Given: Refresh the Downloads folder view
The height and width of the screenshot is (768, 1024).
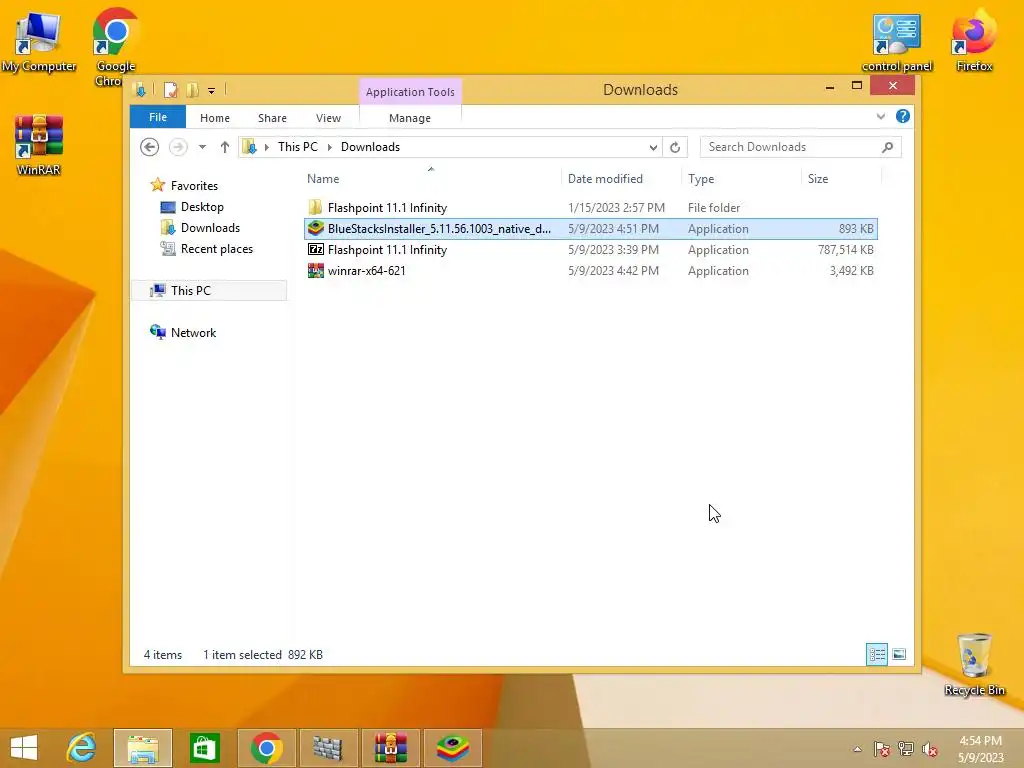Looking at the screenshot, I should pos(675,147).
